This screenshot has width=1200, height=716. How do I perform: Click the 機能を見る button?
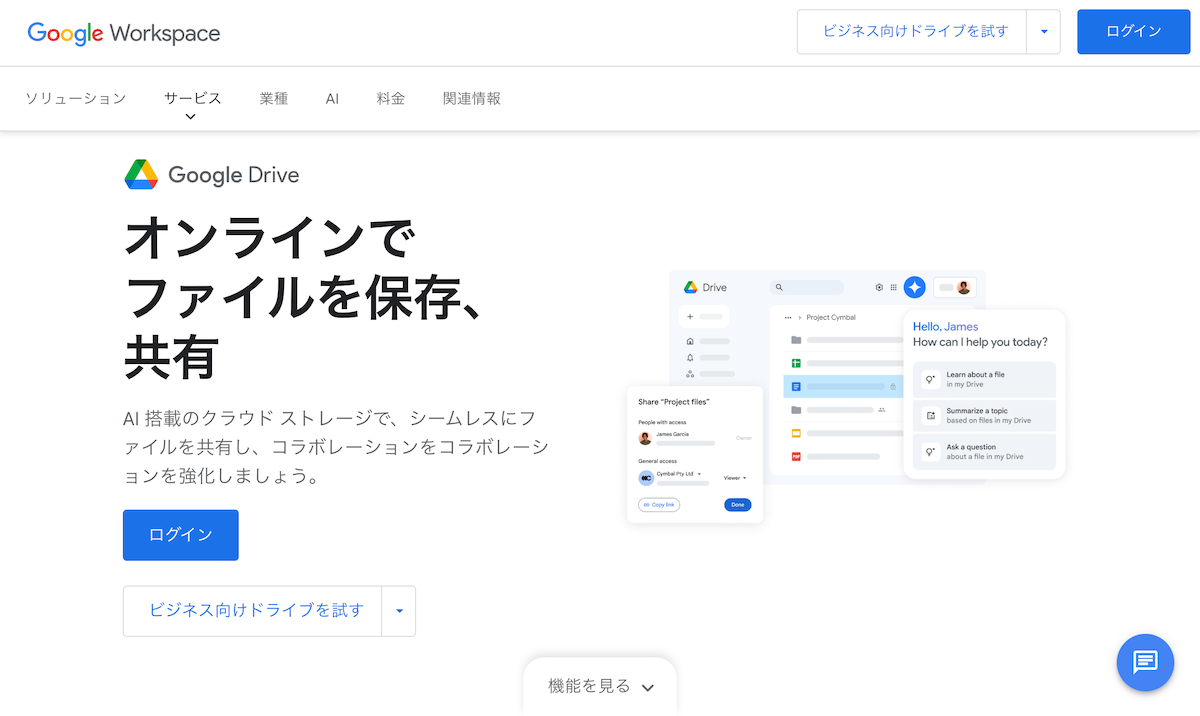(600, 686)
